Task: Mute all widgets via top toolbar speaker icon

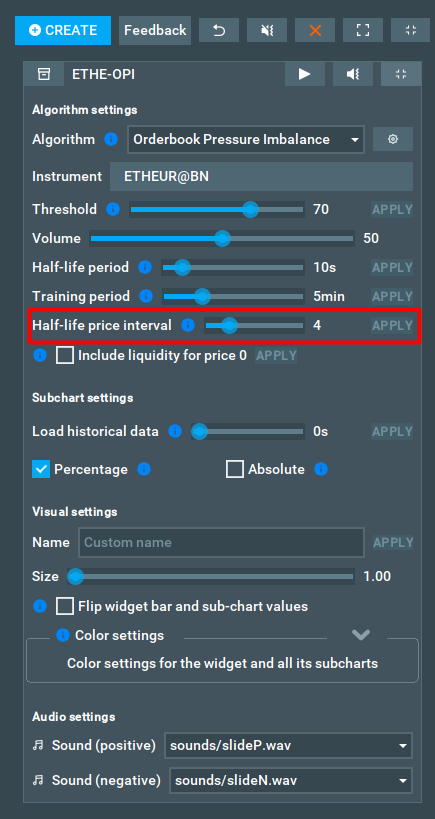Action: point(267,30)
